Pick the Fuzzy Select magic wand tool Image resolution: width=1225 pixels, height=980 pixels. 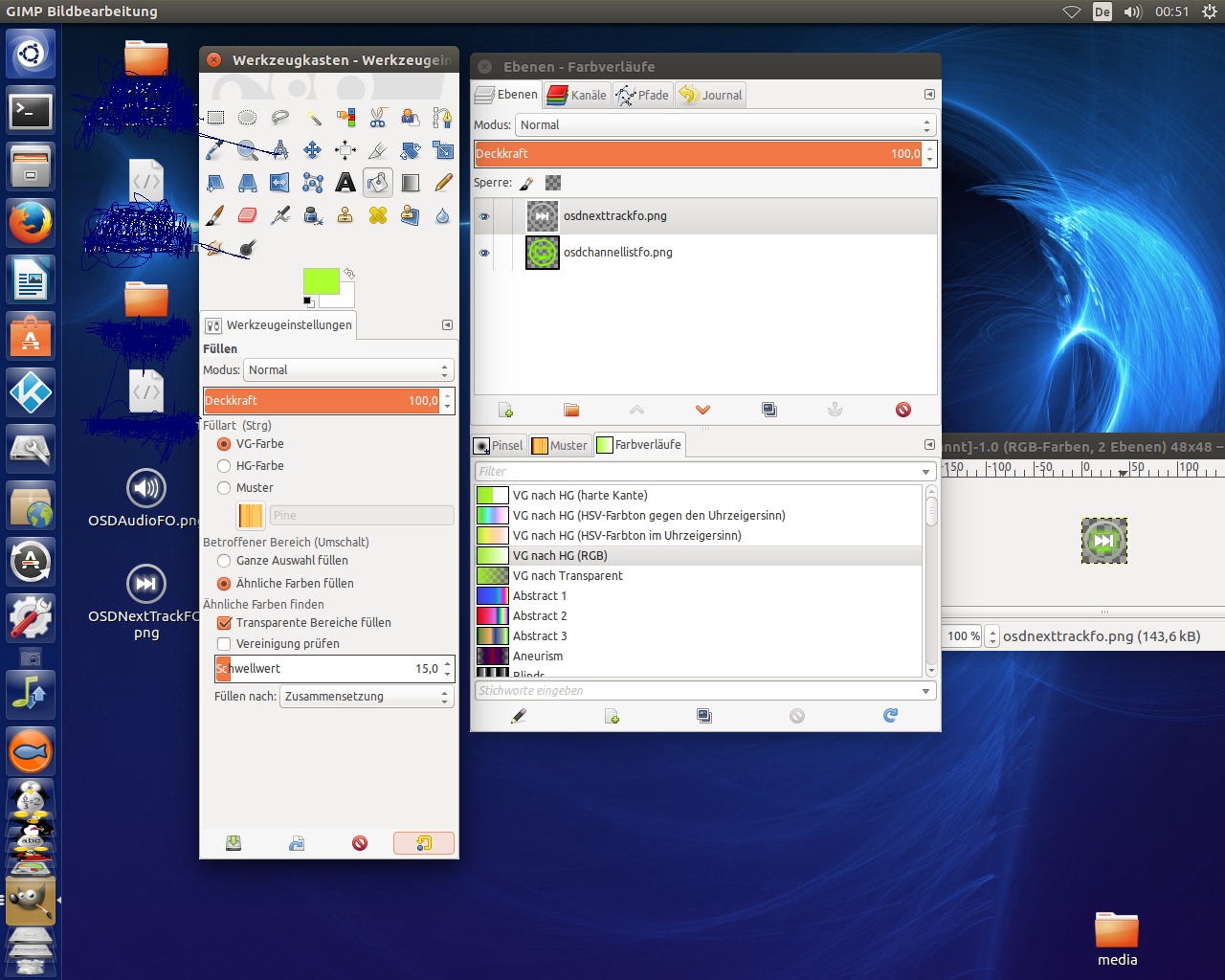point(313,118)
